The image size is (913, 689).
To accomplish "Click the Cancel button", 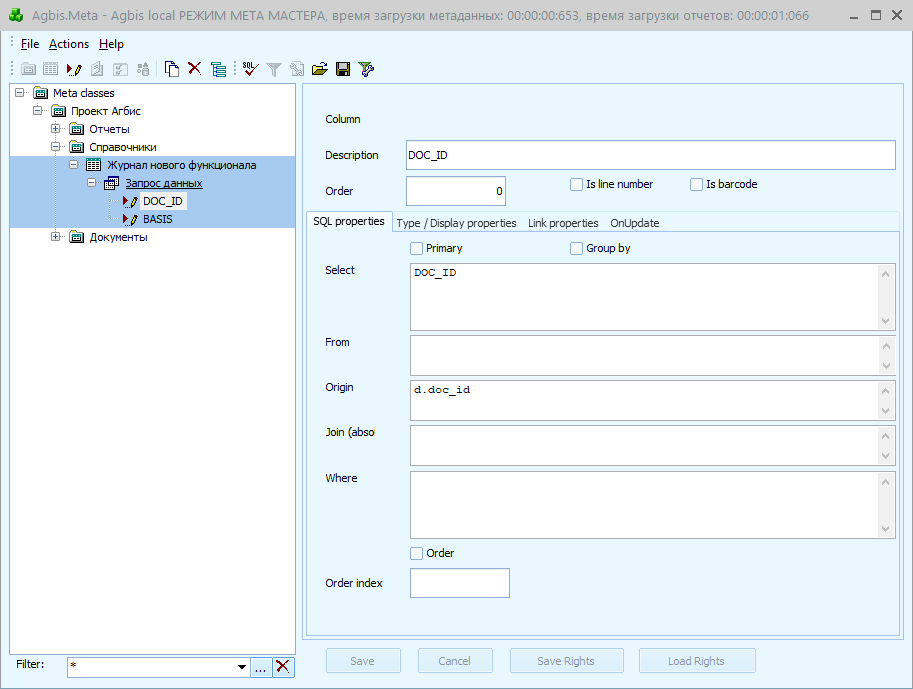I will click(x=455, y=661).
